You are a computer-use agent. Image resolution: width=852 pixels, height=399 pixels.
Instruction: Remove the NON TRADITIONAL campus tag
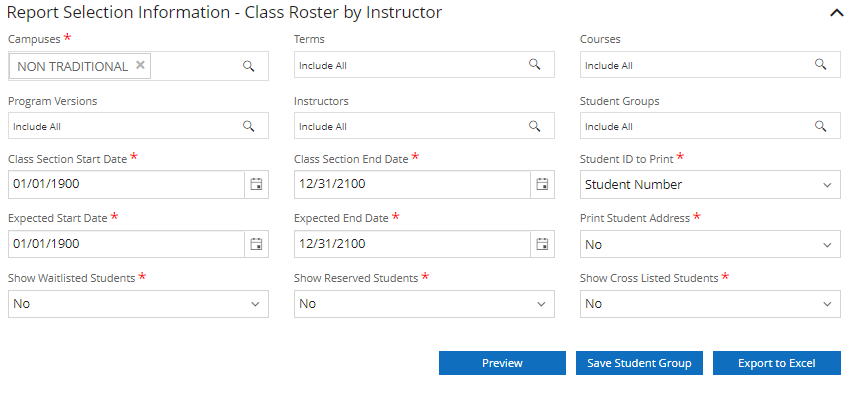tap(140, 65)
